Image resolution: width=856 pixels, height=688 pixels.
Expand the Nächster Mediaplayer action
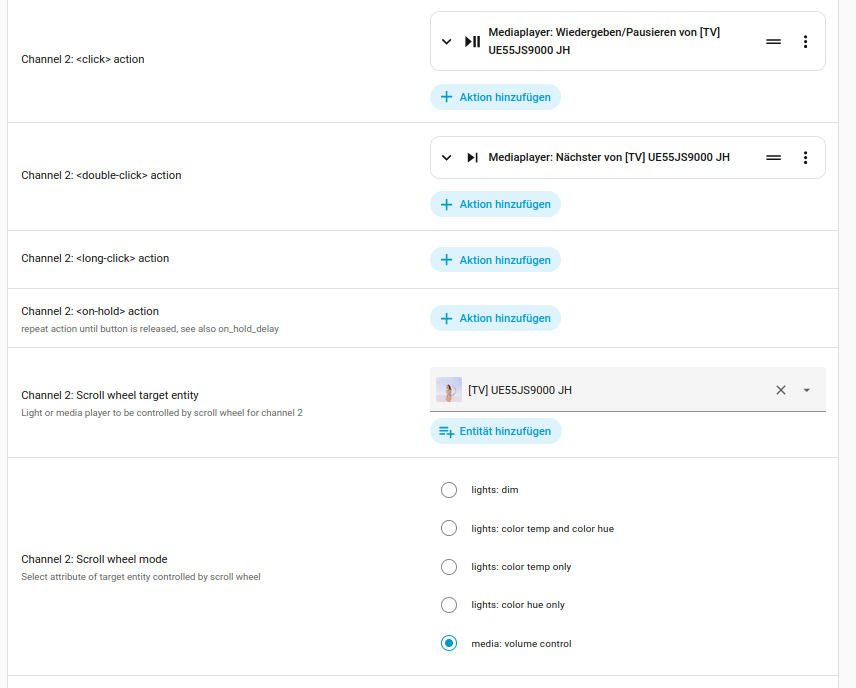pos(447,158)
